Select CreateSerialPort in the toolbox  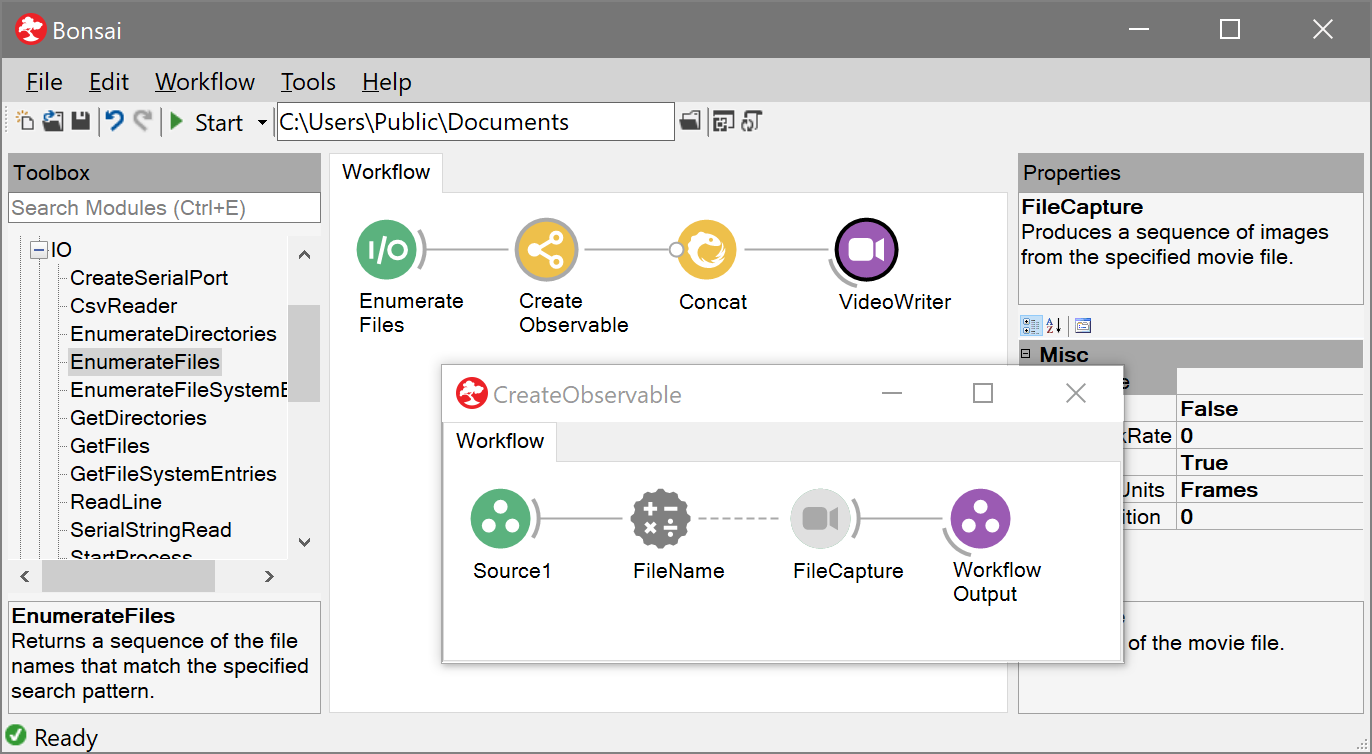coord(149,278)
